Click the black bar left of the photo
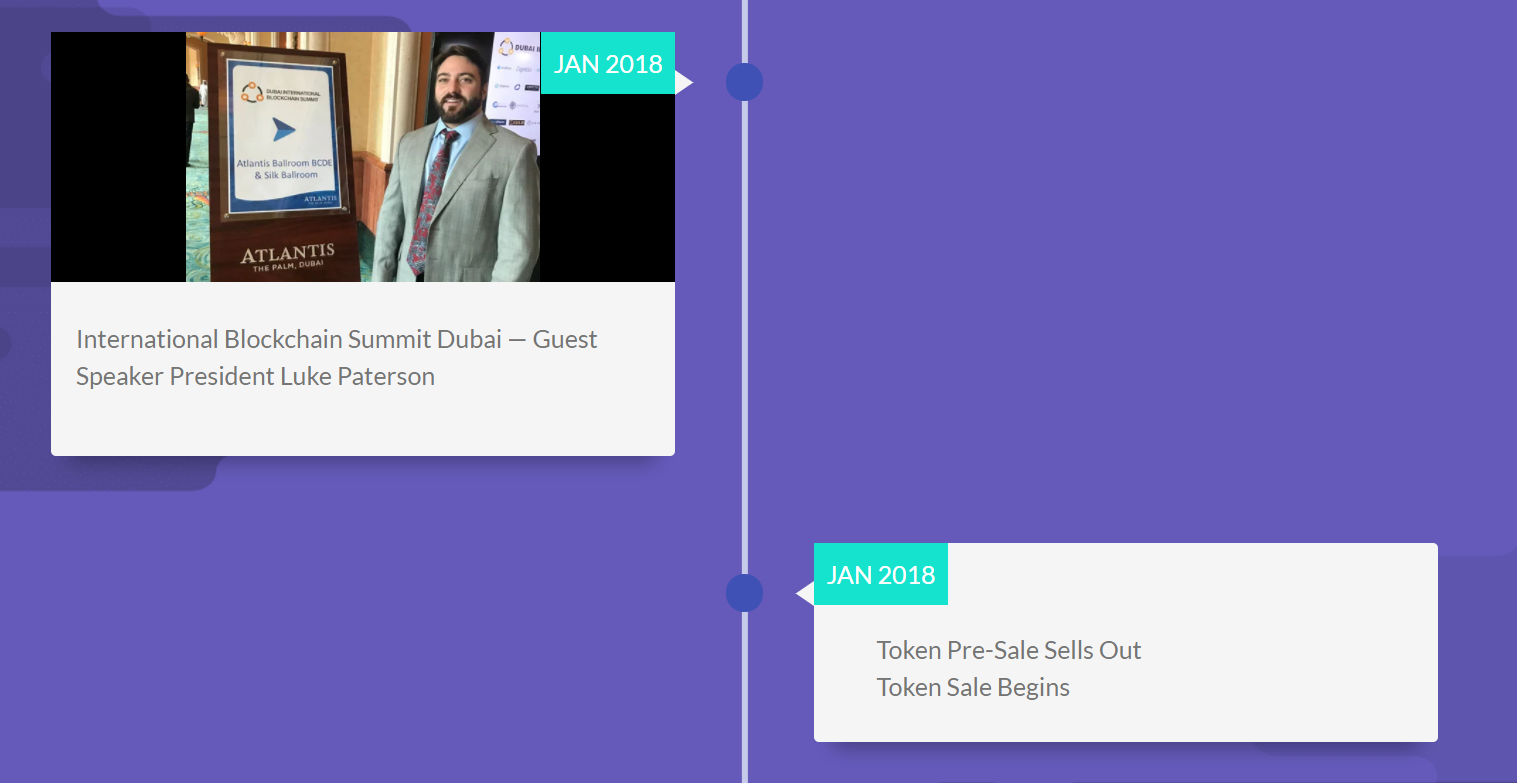1517x783 pixels. (118, 157)
